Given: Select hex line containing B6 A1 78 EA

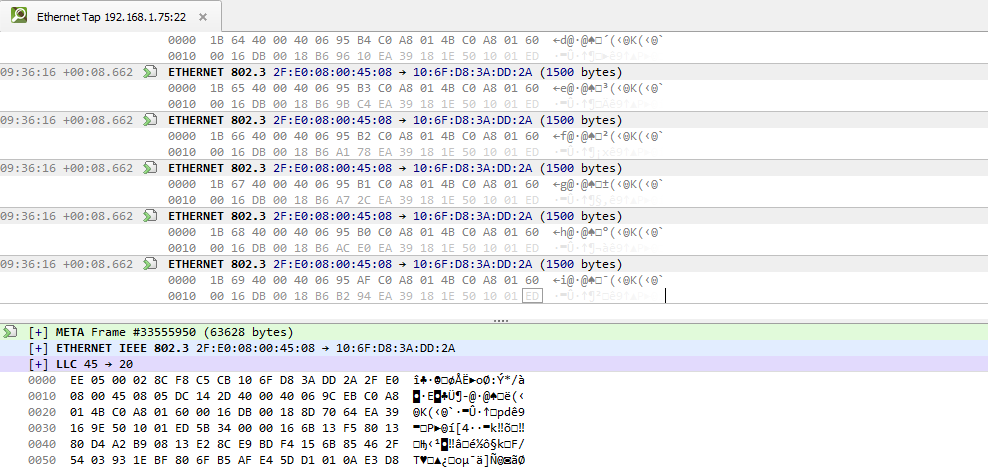Looking at the screenshot, I should [x=416, y=152].
